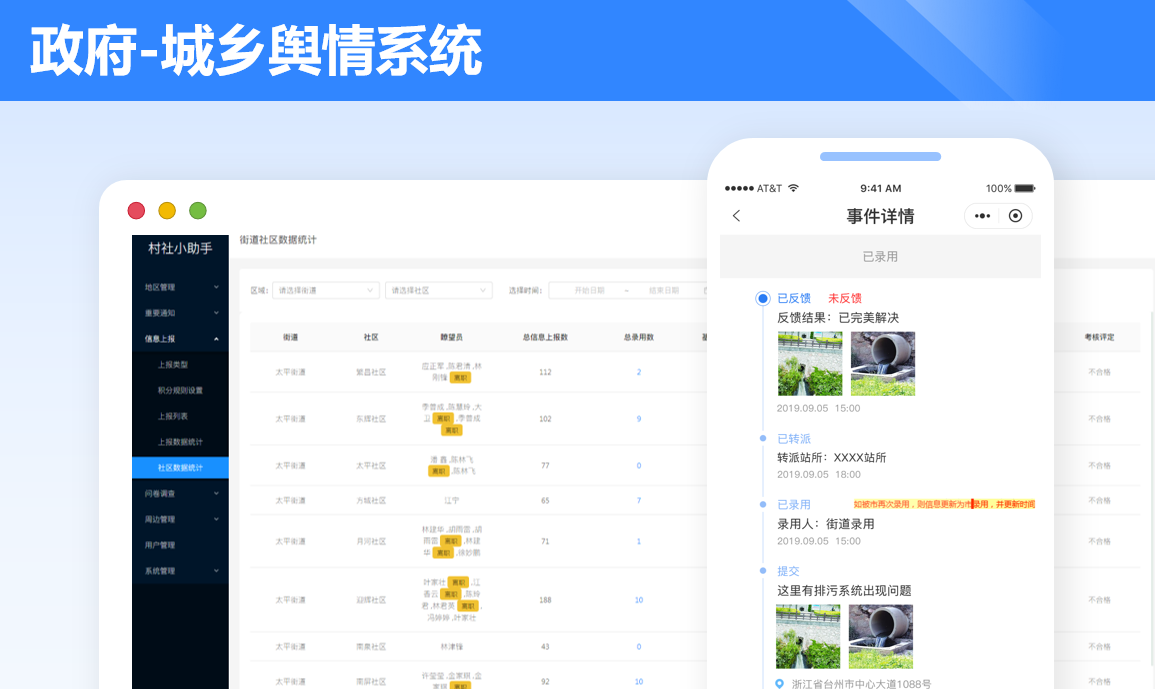Open 上报数据统计 submenu item
1155x689 pixels.
(x=180, y=442)
